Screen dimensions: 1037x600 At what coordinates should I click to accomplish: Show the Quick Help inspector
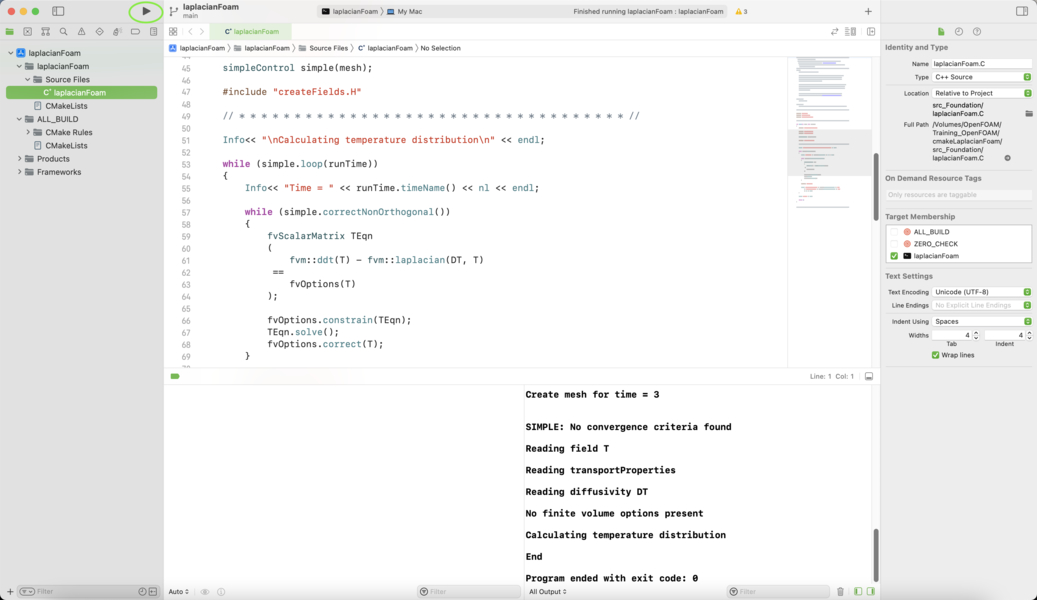point(977,32)
